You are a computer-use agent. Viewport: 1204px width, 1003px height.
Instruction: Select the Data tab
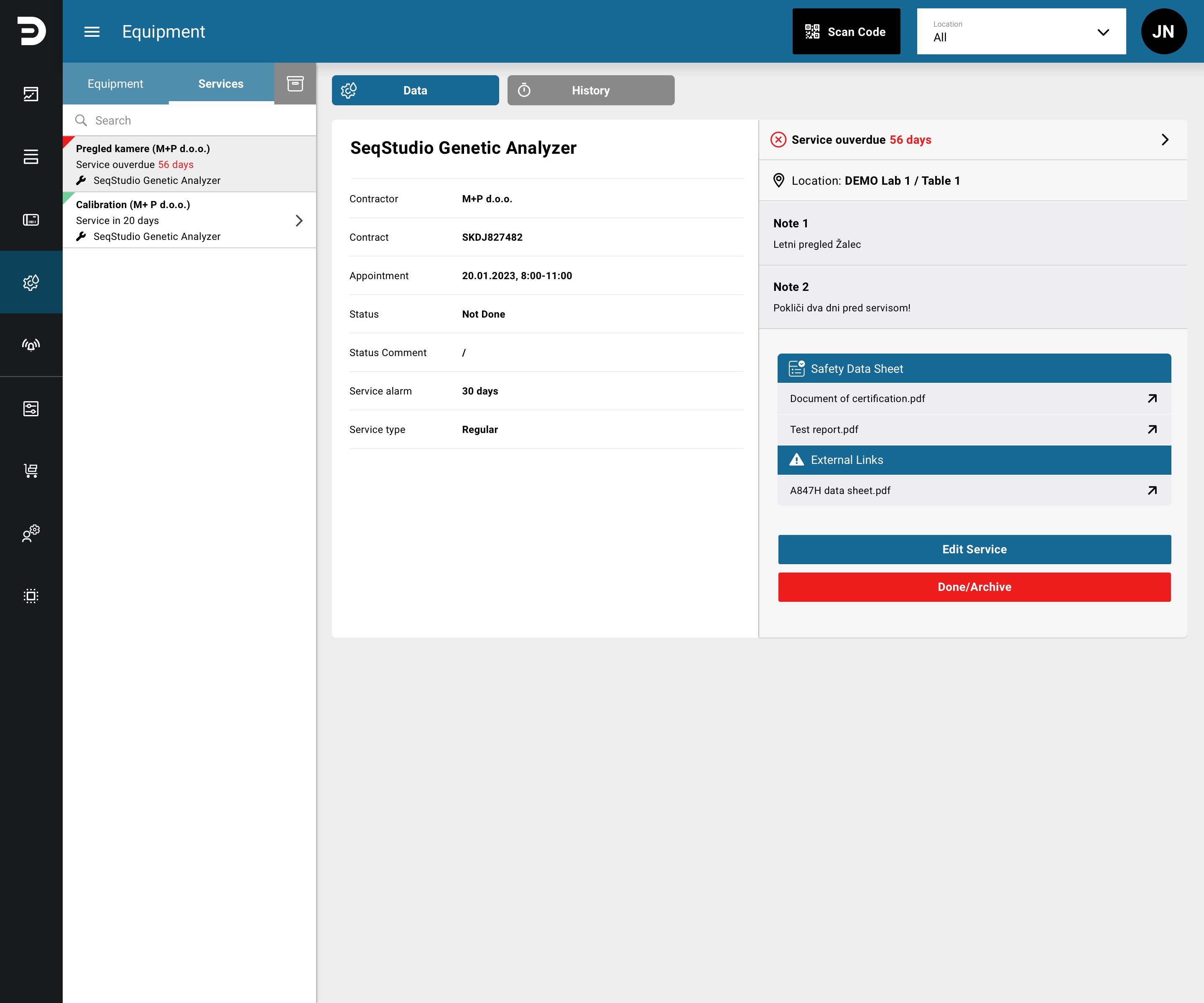click(415, 91)
